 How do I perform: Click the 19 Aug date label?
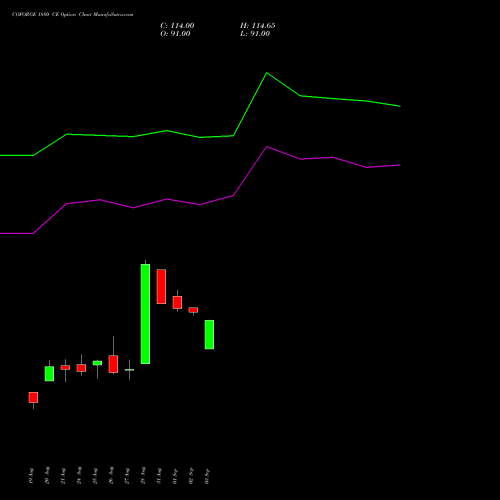(x=31, y=476)
